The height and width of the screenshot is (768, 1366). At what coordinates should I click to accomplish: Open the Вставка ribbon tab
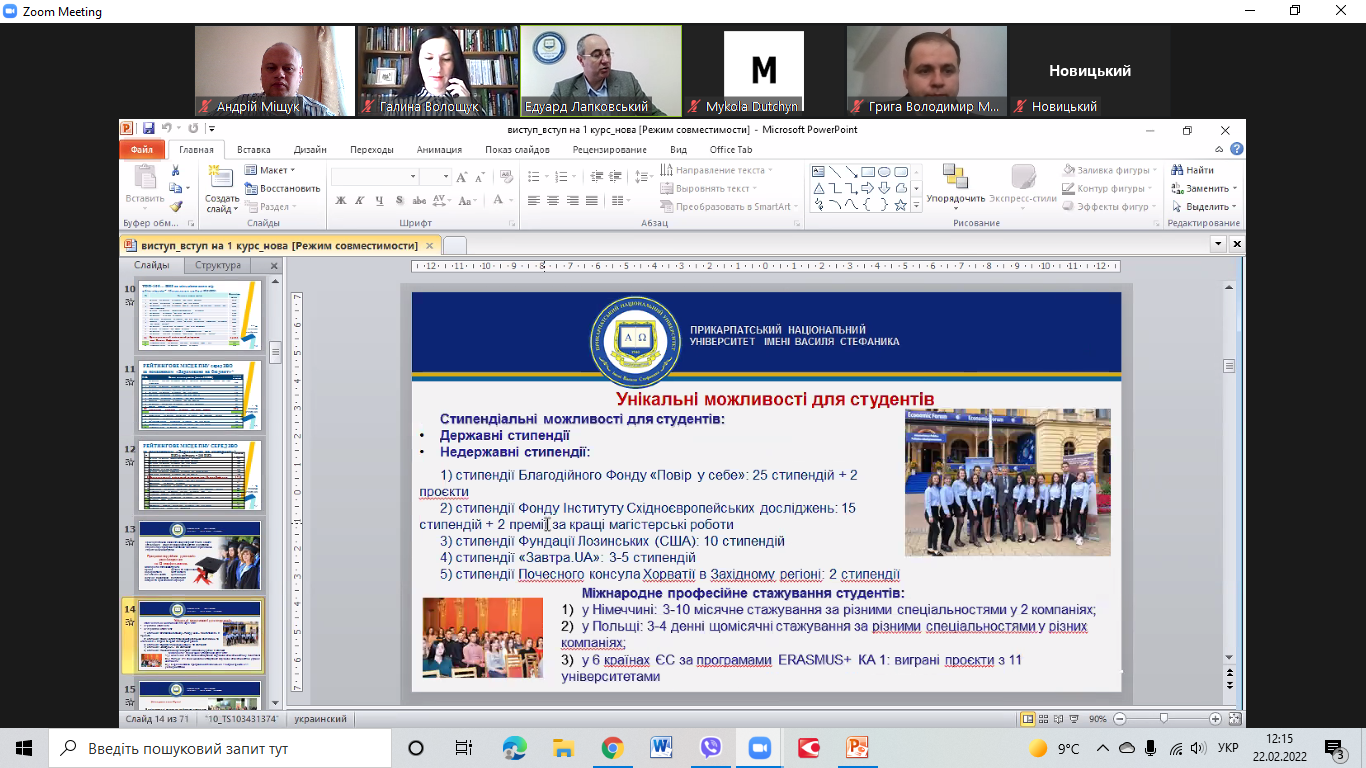point(254,150)
